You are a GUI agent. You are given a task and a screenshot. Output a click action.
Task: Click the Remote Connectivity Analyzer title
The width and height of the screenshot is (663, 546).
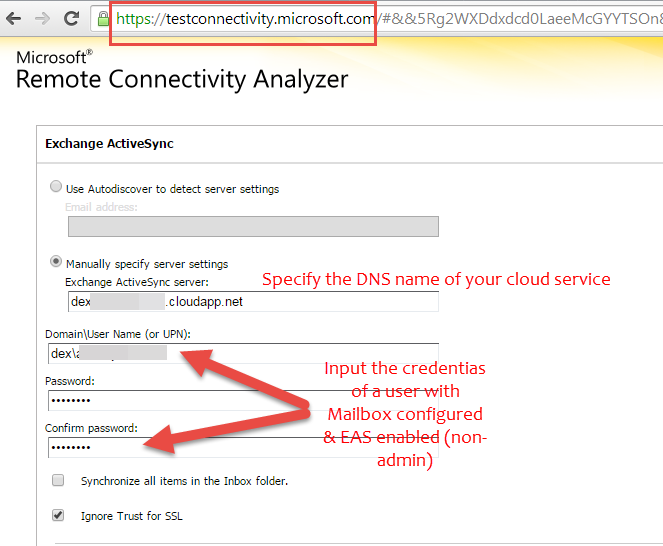click(182, 80)
